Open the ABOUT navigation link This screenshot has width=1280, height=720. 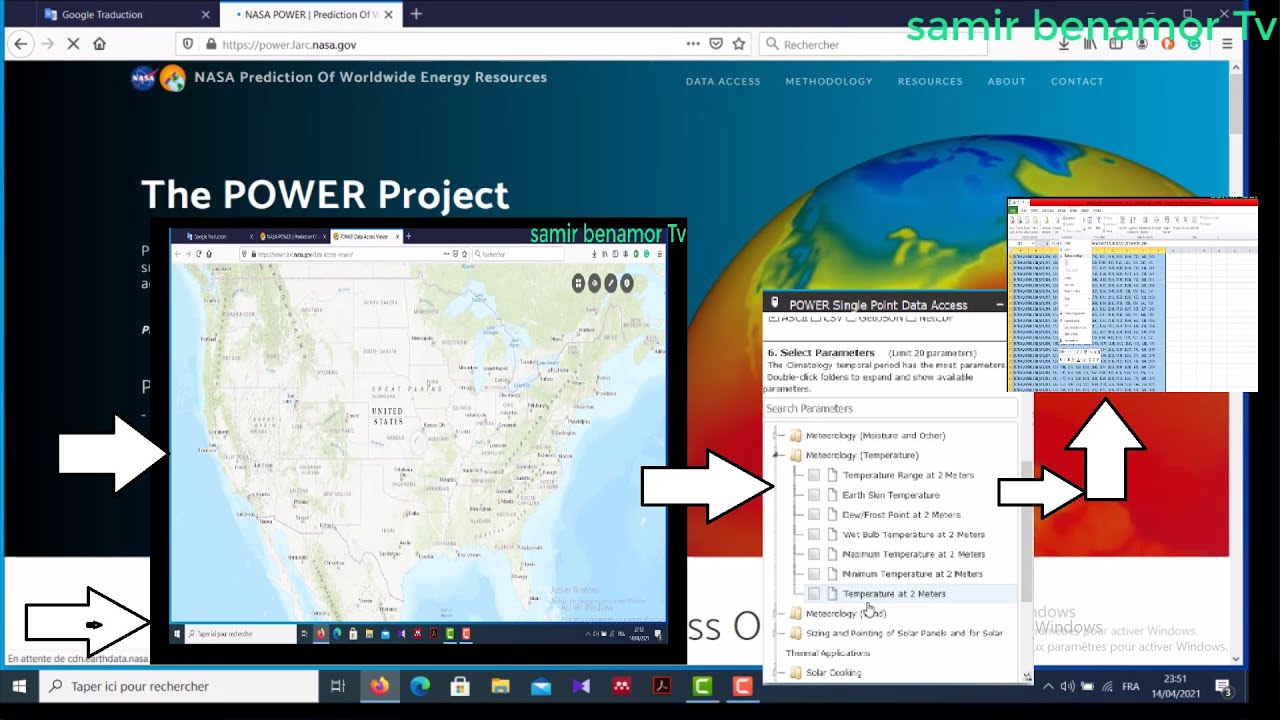click(x=1007, y=82)
